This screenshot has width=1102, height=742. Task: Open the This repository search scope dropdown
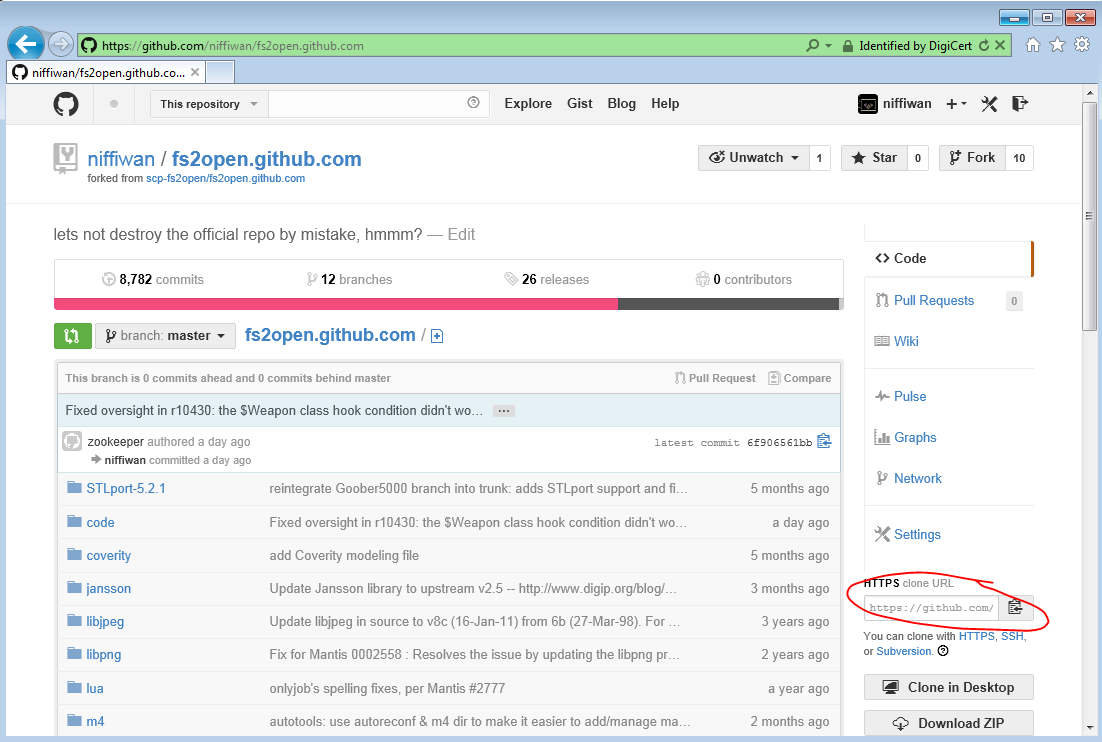tap(209, 104)
